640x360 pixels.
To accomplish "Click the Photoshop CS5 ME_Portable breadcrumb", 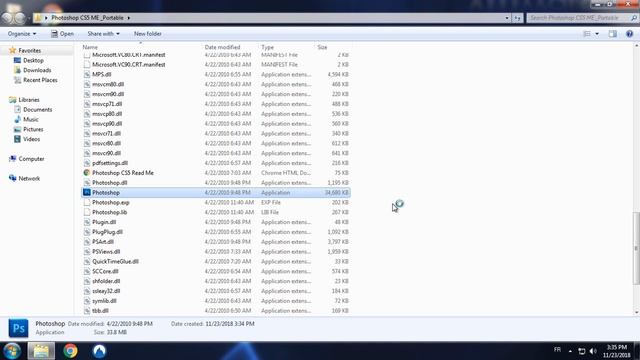I will 87,18.
